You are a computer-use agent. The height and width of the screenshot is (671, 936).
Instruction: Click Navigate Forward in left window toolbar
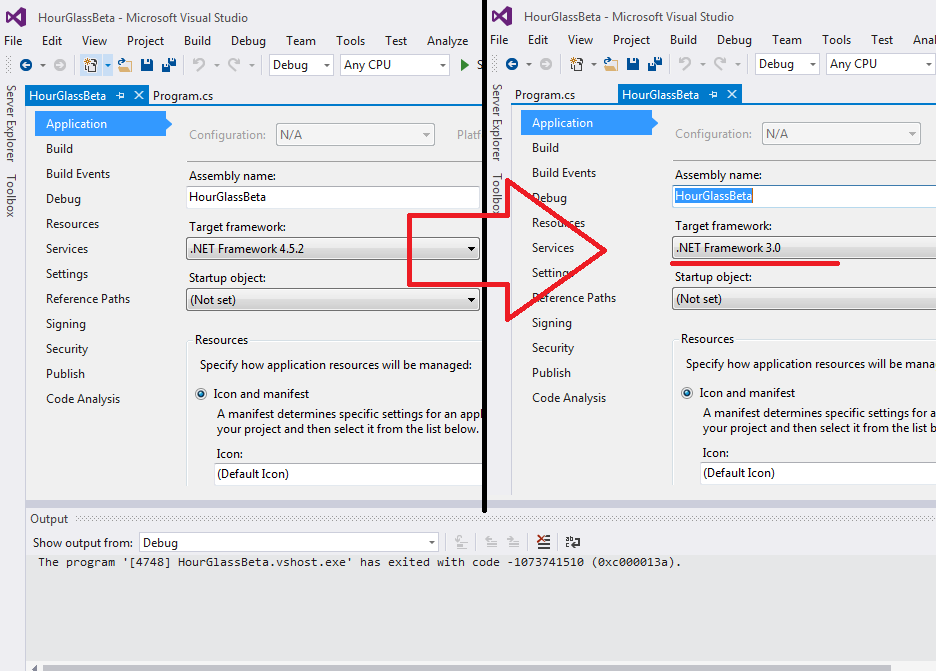pyautogui.click(x=60, y=64)
